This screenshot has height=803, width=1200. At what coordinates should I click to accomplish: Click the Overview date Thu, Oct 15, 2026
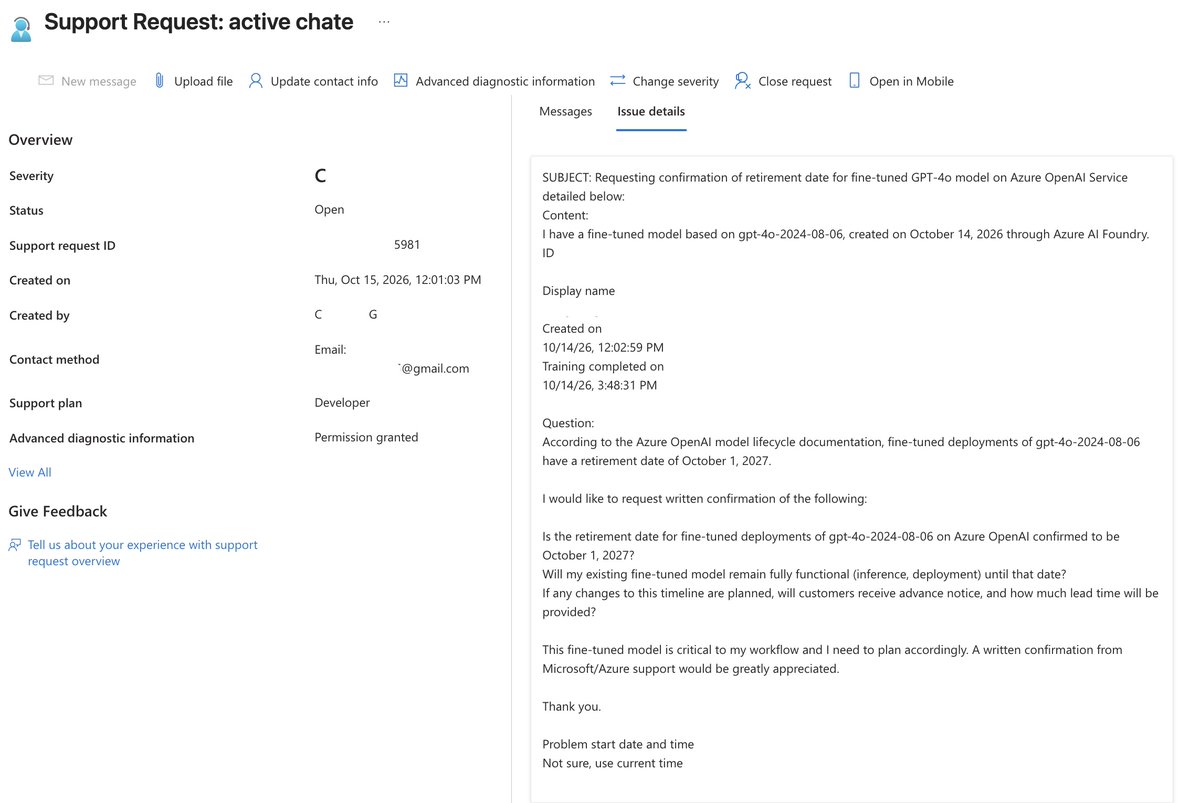[398, 280]
